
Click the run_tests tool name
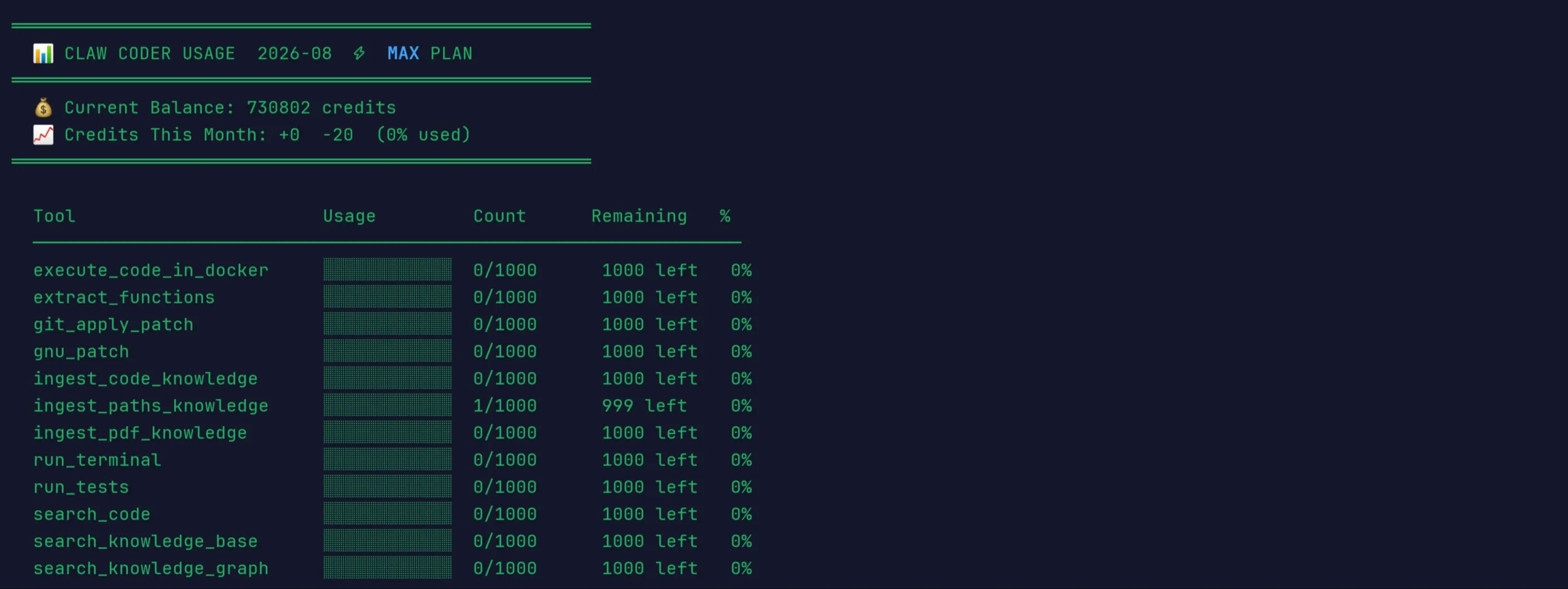pyautogui.click(x=81, y=487)
